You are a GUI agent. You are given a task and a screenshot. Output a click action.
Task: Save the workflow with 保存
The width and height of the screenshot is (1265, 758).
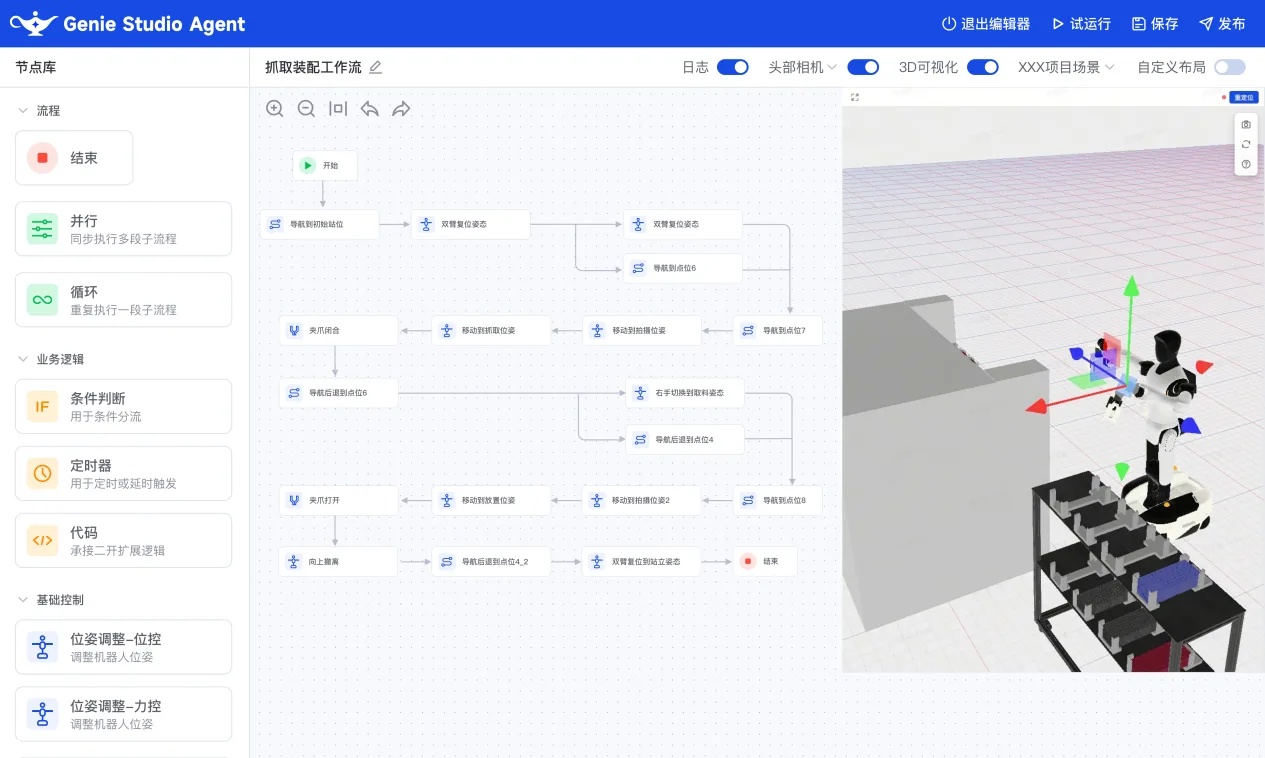tap(1155, 24)
